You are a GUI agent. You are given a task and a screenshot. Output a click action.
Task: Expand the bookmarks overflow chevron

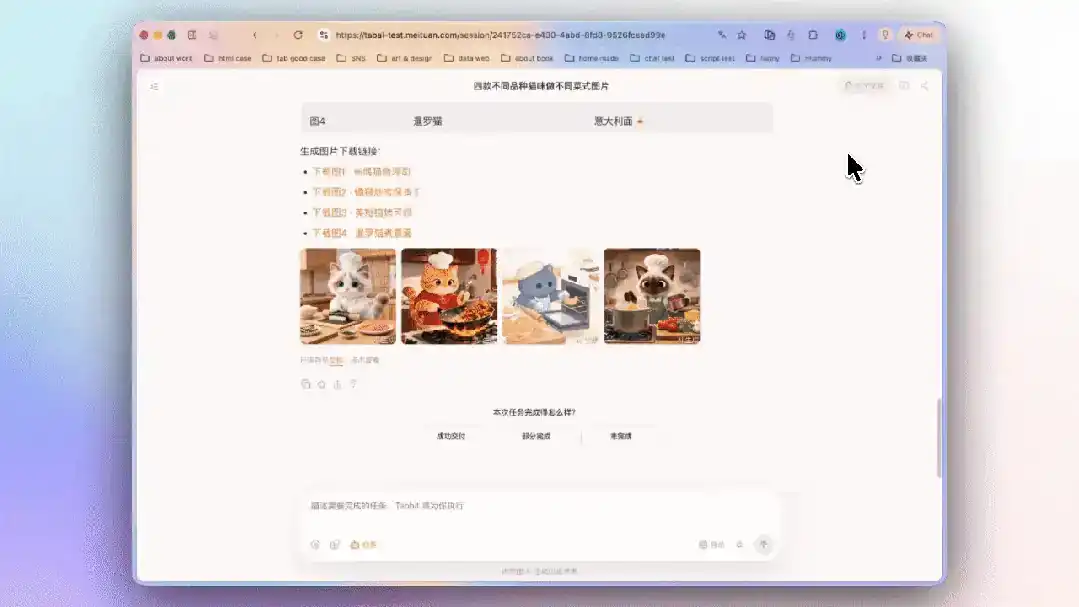point(879,58)
